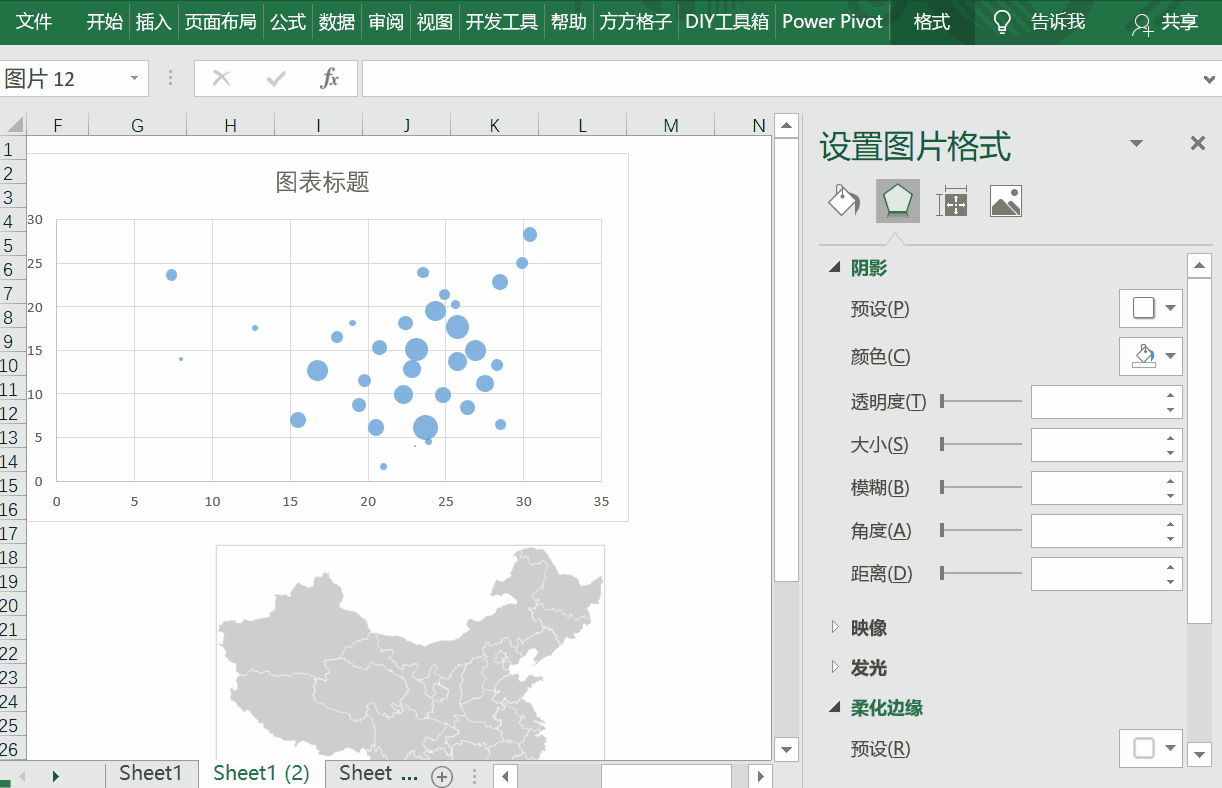Switch to the 插入 ribbon tab
This screenshot has width=1222, height=788.
(x=154, y=22)
